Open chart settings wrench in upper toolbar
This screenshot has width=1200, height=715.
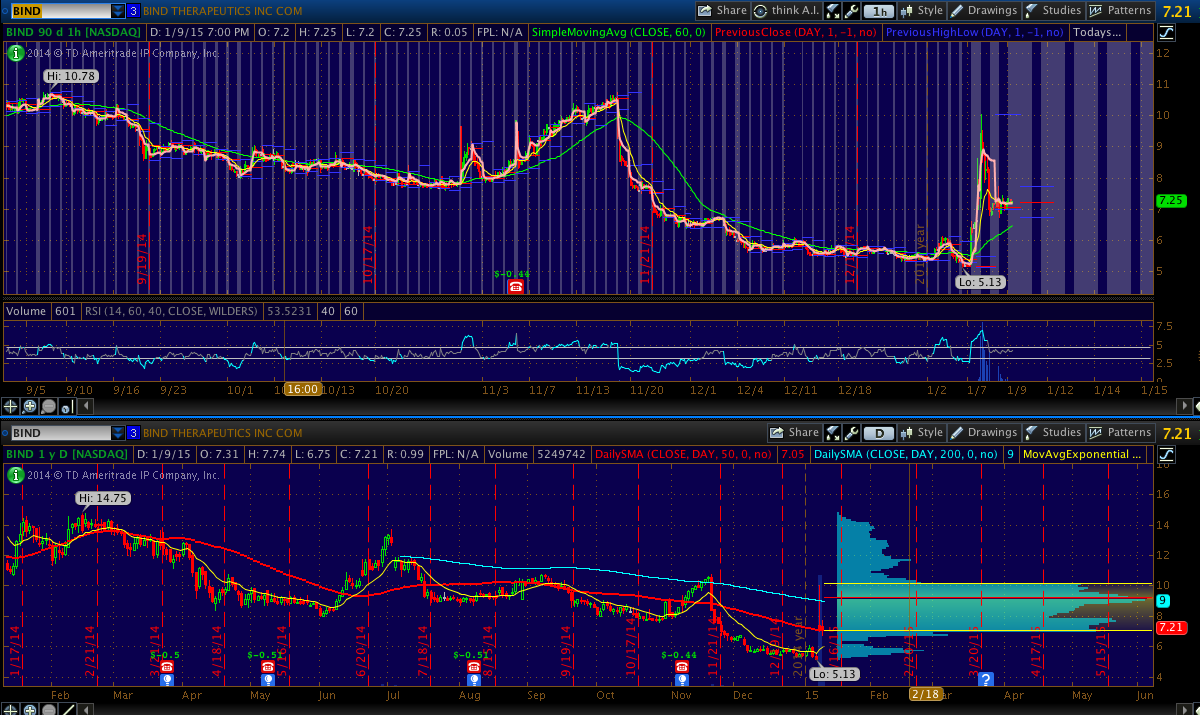[x=851, y=11]
